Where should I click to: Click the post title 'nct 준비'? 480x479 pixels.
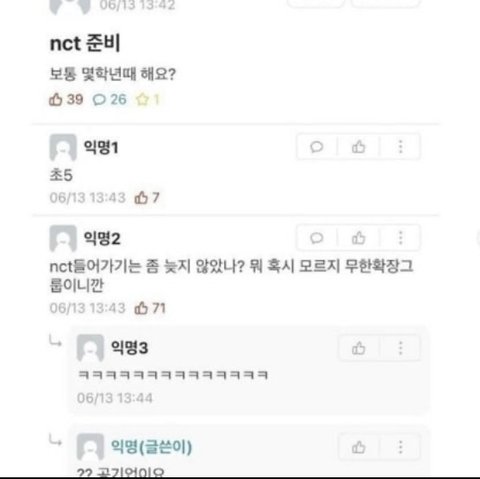pos(85,43)
